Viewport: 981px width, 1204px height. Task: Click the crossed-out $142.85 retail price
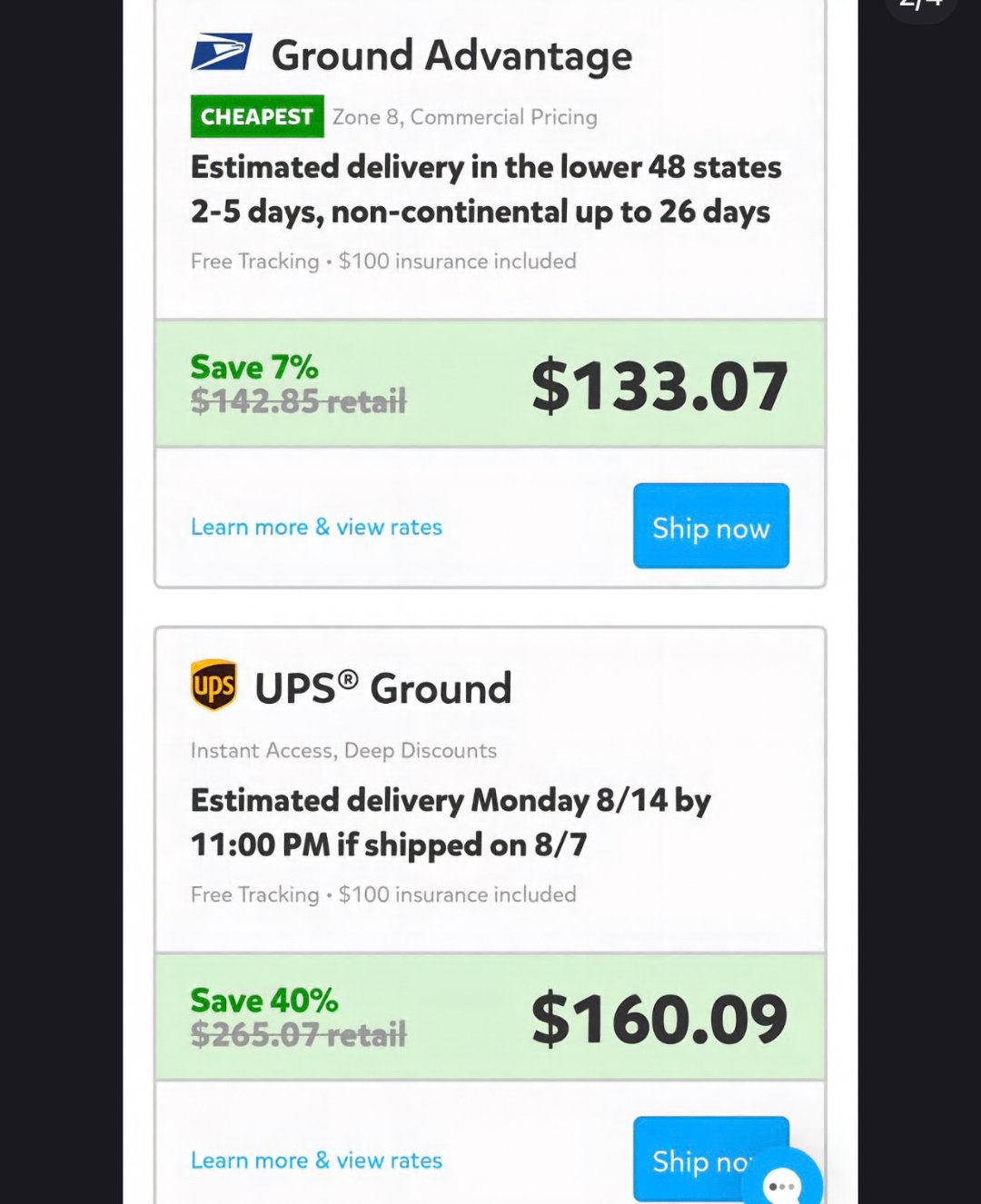tap(298, 401)
